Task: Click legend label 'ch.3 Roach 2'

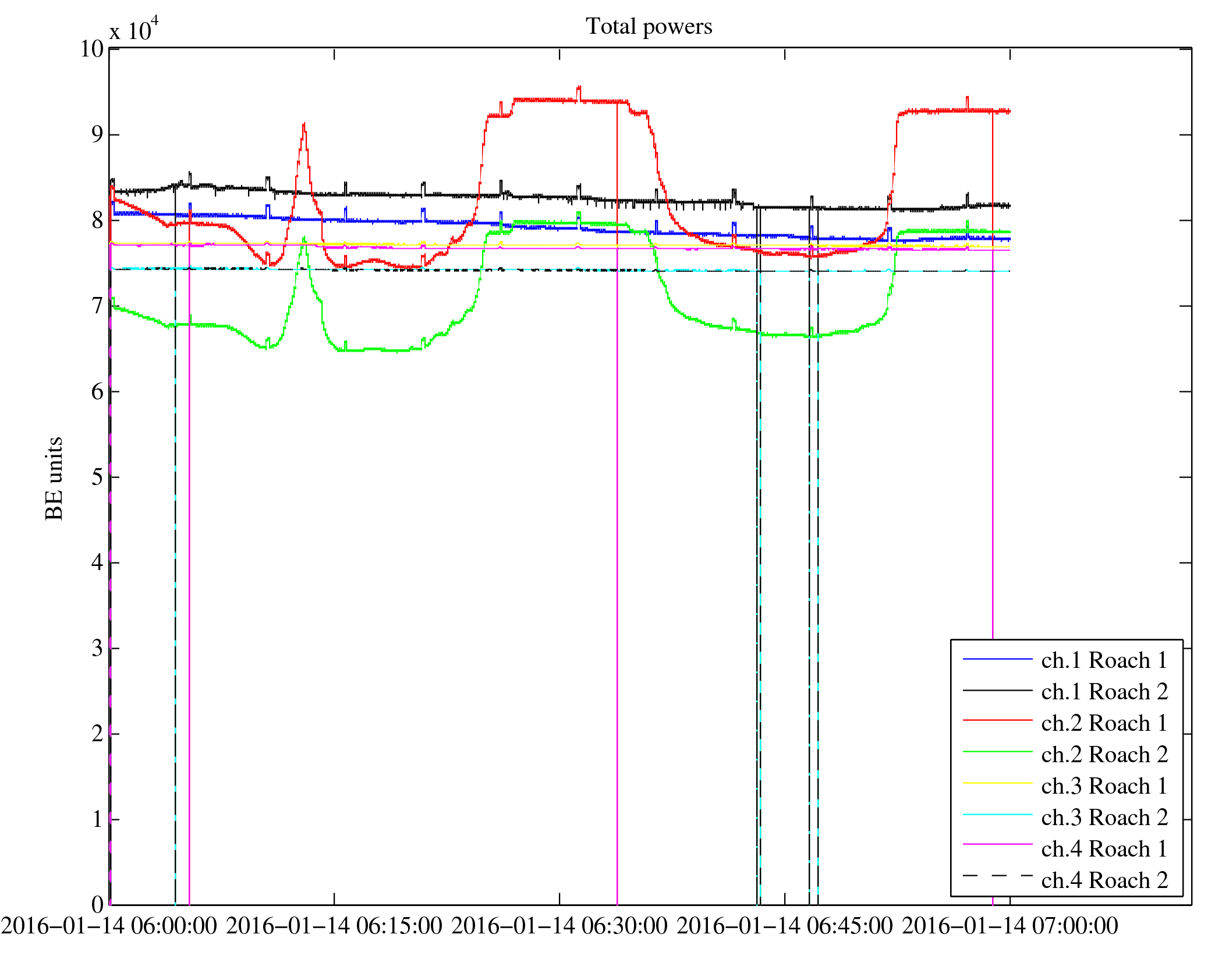Action: [1104, 818]
